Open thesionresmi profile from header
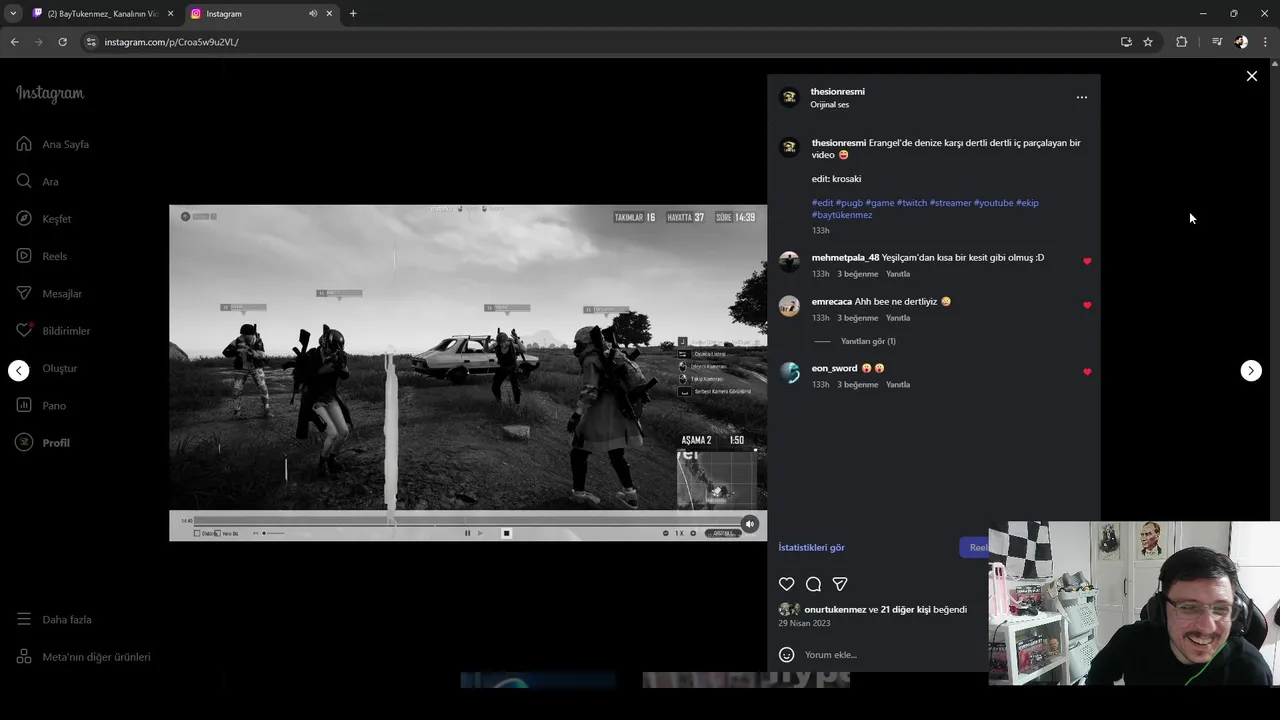 coord(838,91)
